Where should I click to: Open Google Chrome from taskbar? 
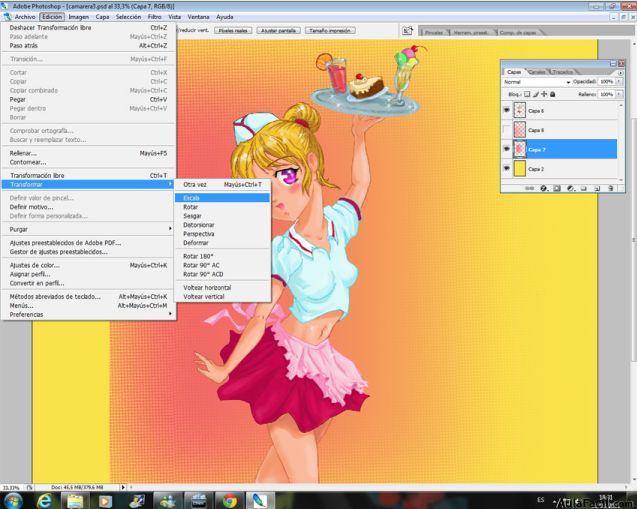[230, 501]
